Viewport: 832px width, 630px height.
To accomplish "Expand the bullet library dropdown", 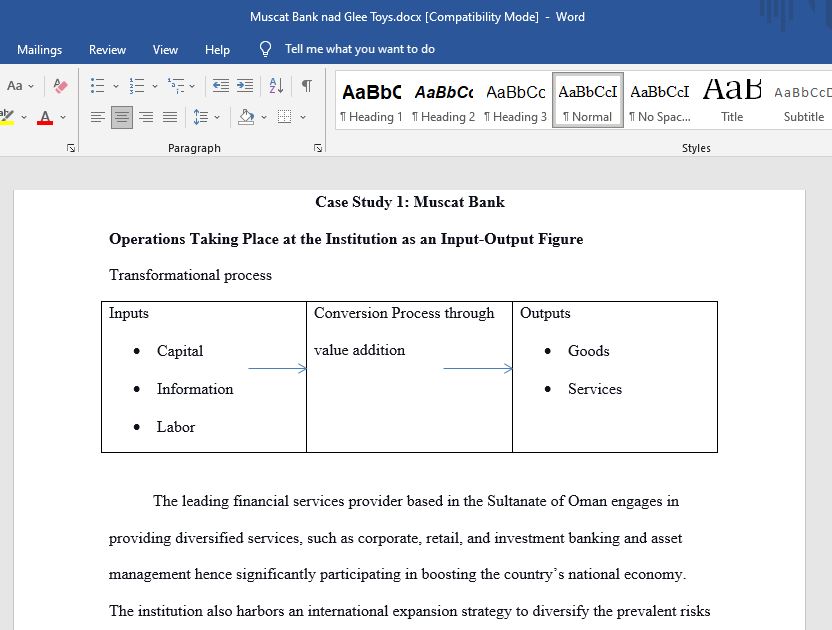I will point(115,86).
